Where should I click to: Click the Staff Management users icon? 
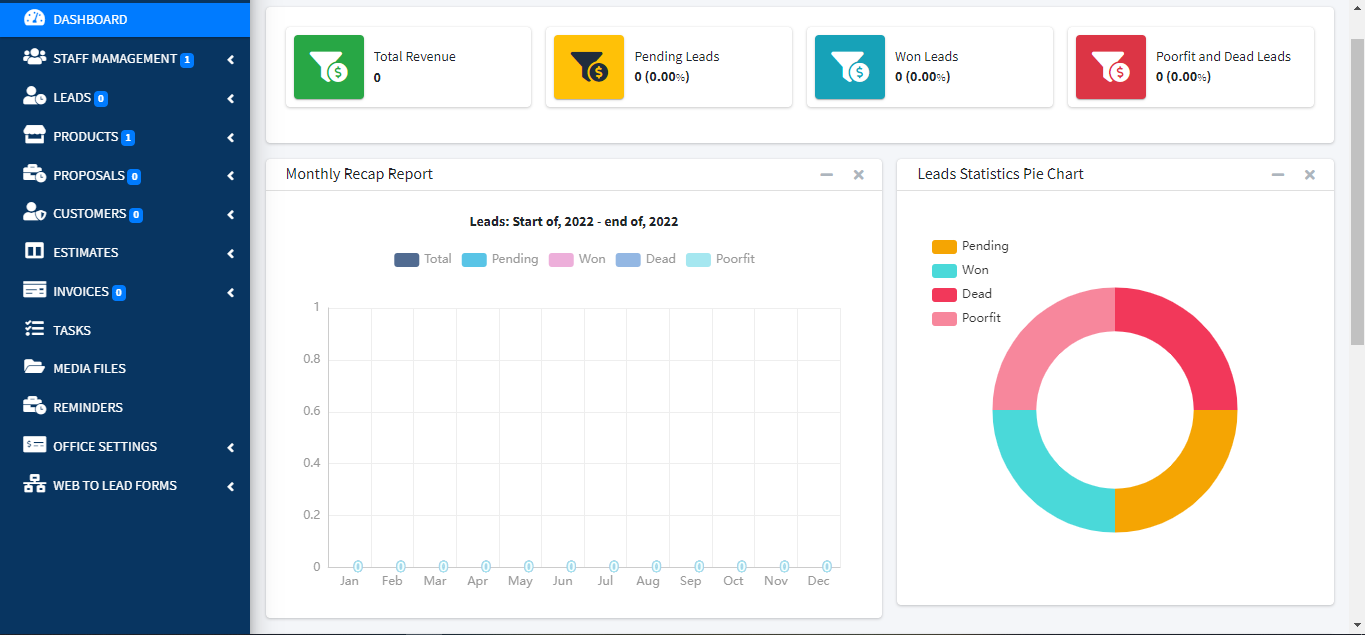33,58
